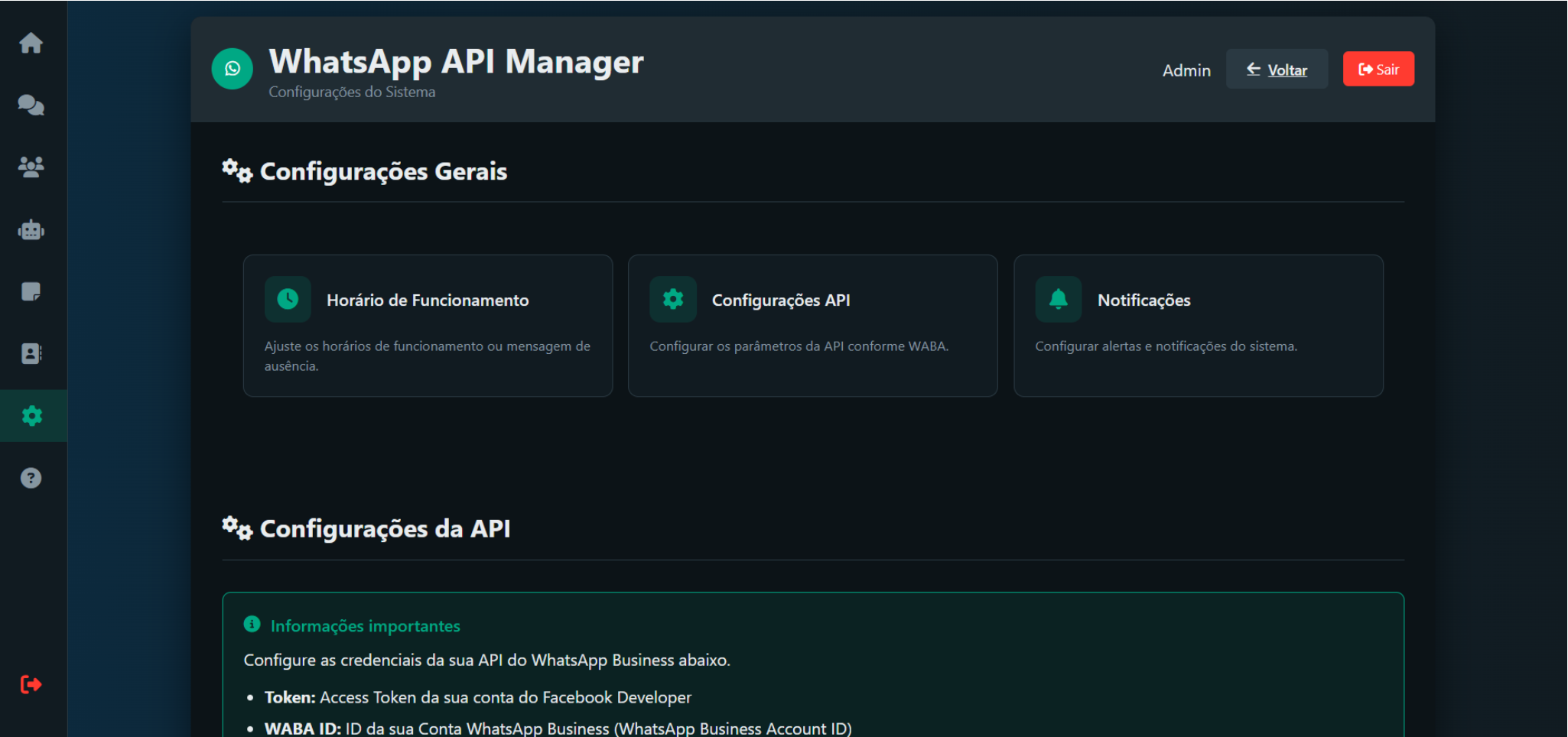
Task: Open the conversations chat bubbles icon
Action: click(31, 105)
